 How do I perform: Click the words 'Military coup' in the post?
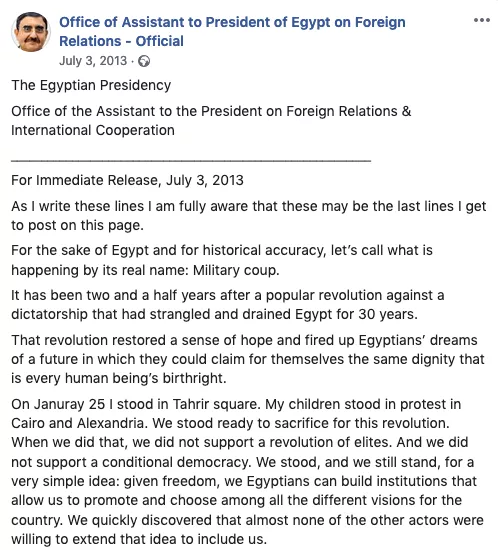pos(236,270)
